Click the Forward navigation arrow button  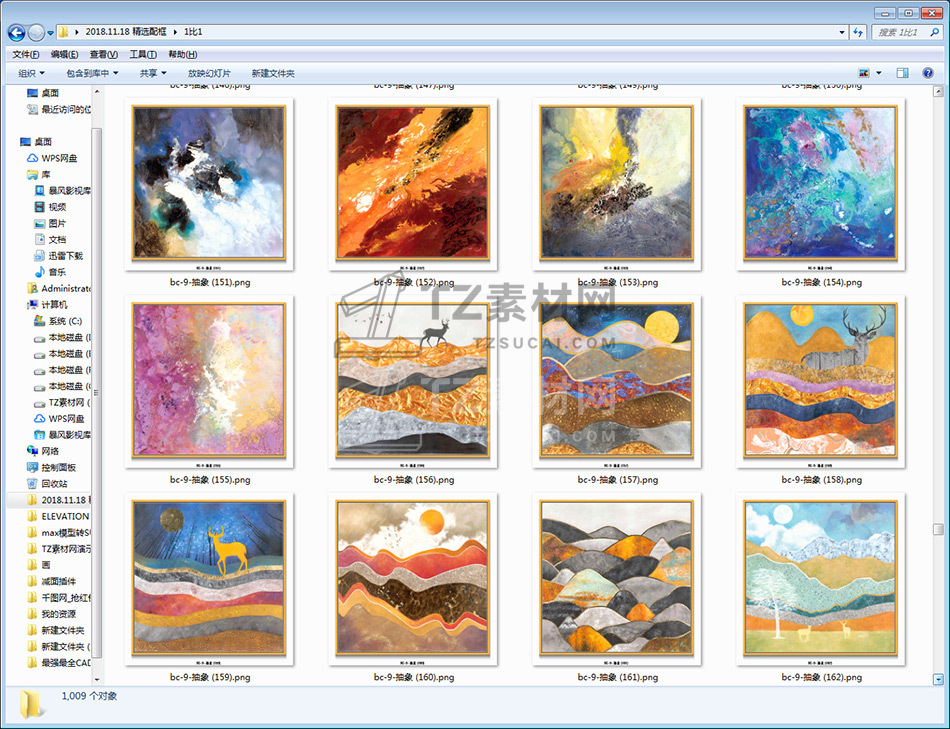click(x=36, y=32)
